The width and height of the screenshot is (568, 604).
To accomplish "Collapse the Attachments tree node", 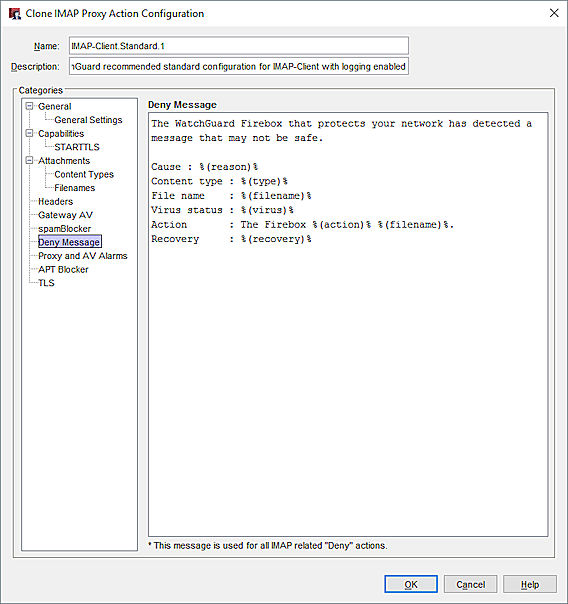I will (x=29, y=160).
